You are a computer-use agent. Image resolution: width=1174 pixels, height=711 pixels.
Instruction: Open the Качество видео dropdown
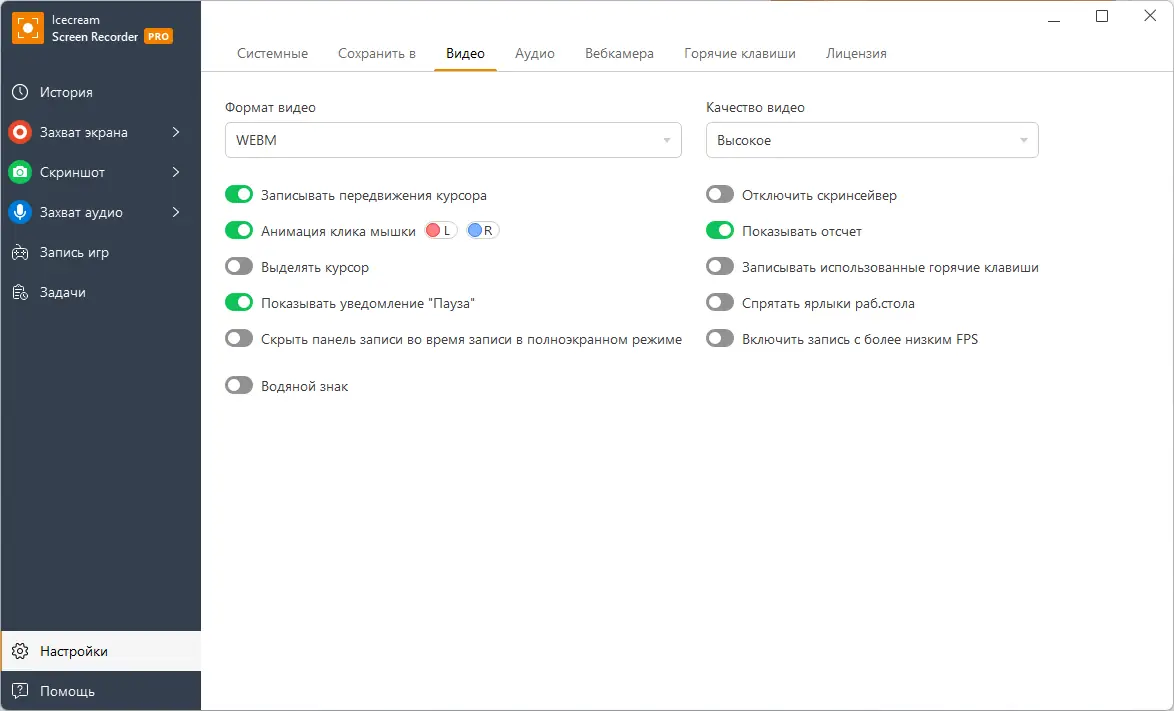pos(872,140)
